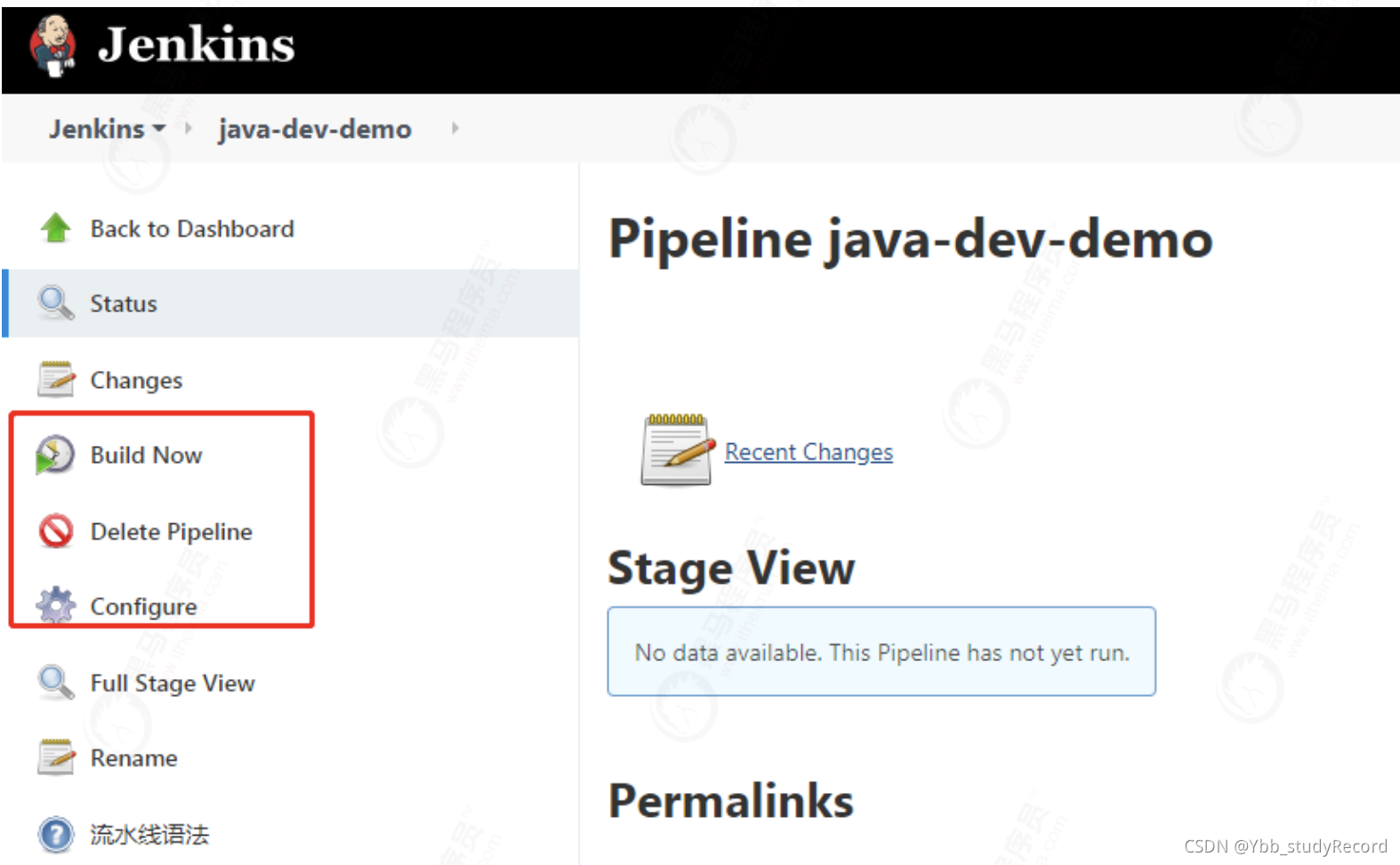
Task: Choose Delete Pipeline in sidebar
Action: click(172, 531)
